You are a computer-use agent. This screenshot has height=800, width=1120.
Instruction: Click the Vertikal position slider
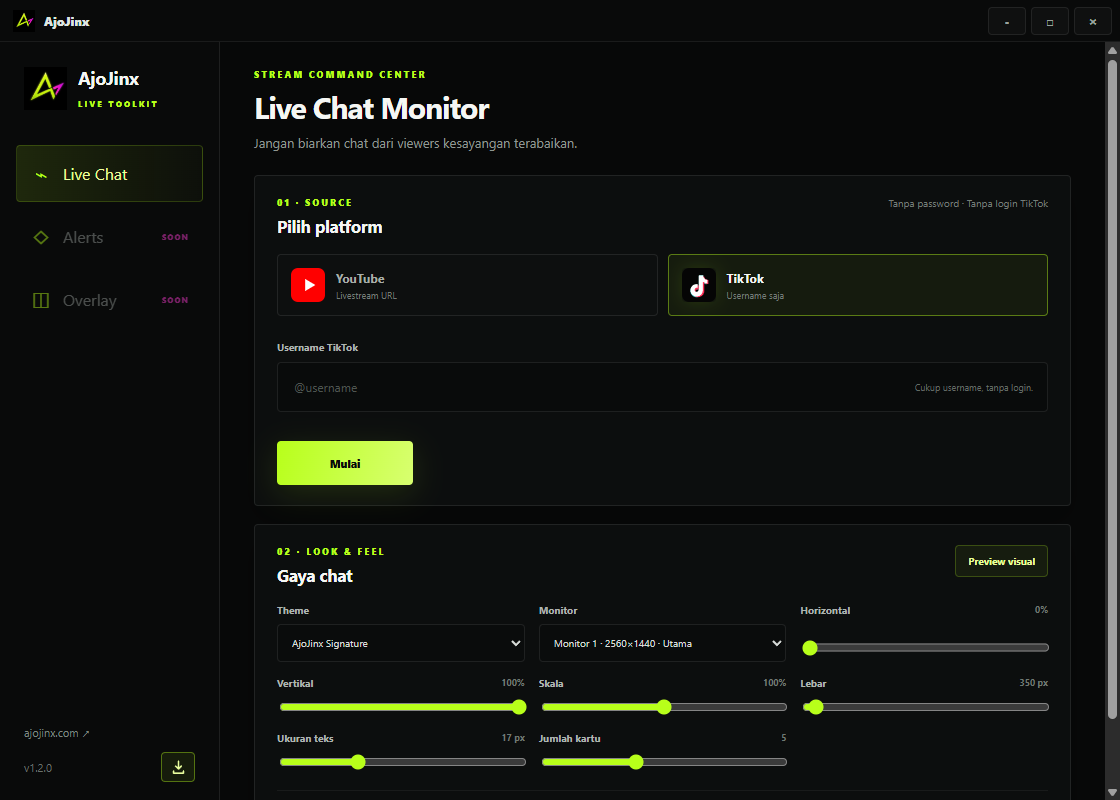tap(402, 707)
